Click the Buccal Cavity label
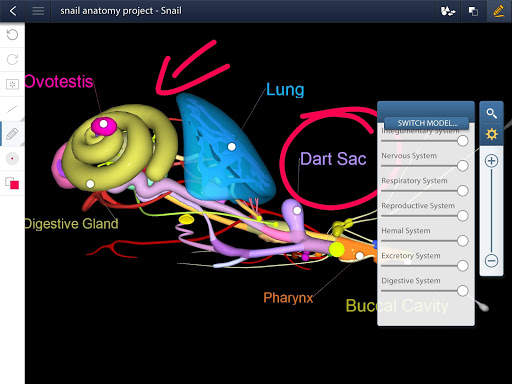The height and width of the screenshot is (384, 512). pos(397,306)
